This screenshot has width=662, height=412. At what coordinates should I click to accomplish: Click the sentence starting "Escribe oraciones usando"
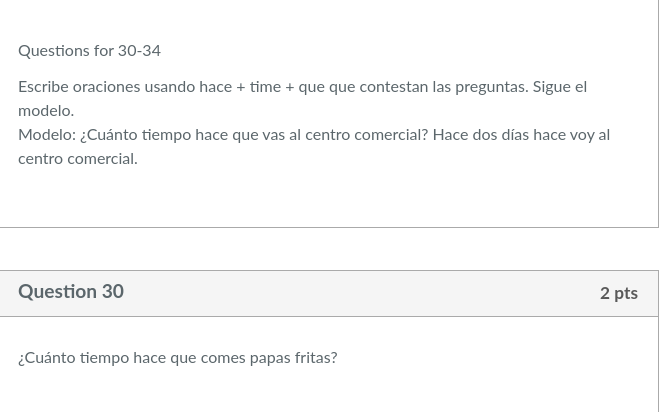click(x=200, y=87)
